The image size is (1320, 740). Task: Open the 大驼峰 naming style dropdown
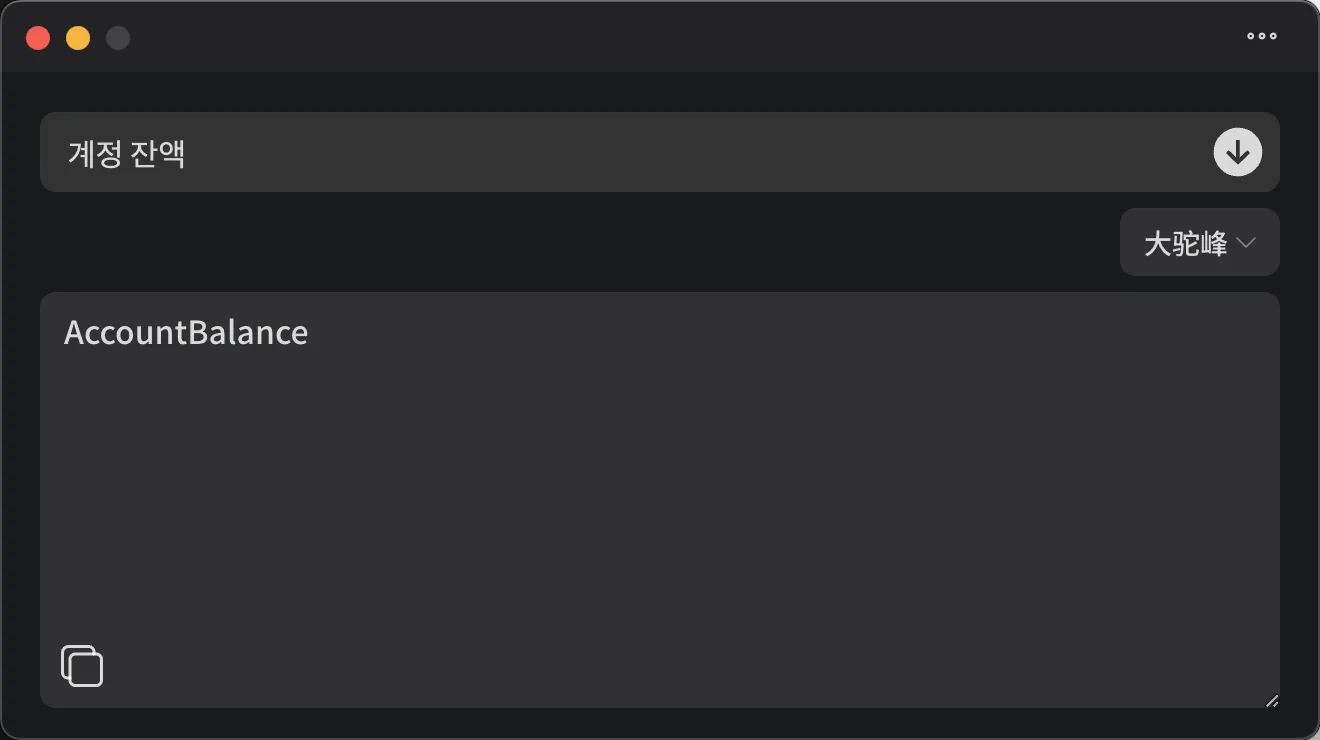[x=1199, y=242]
